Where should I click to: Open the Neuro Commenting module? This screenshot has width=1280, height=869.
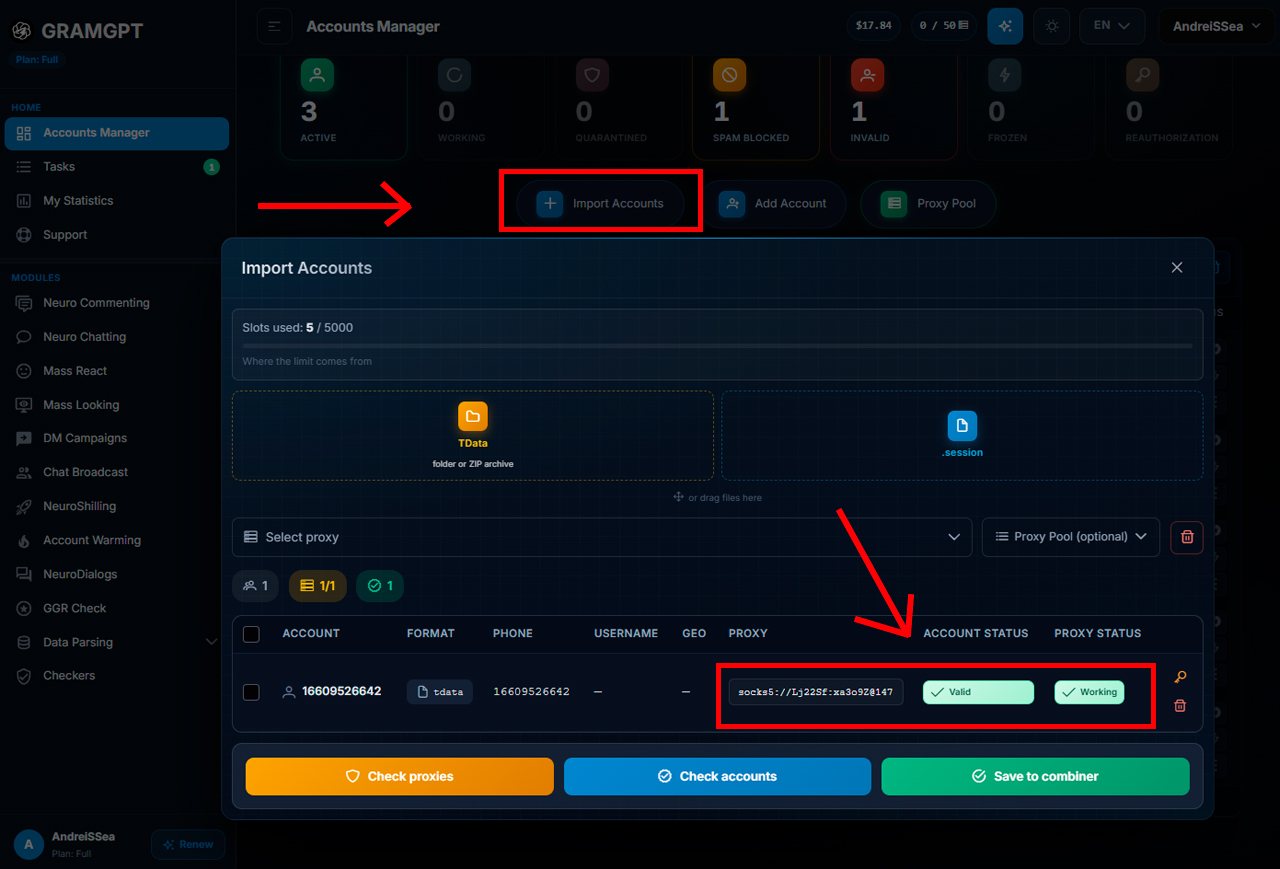tap(117, 303)
